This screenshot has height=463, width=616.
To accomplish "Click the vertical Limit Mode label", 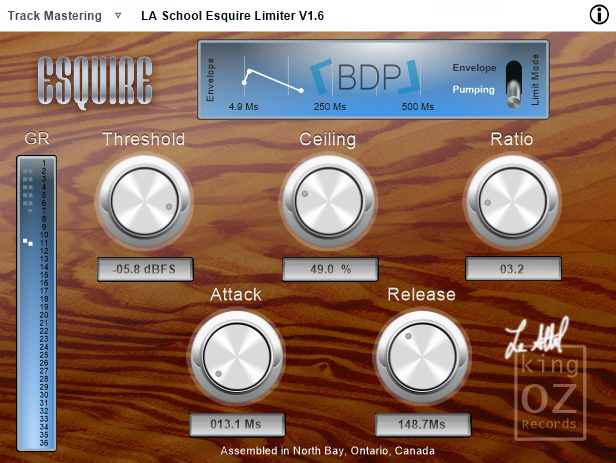I will coord(535,80).
